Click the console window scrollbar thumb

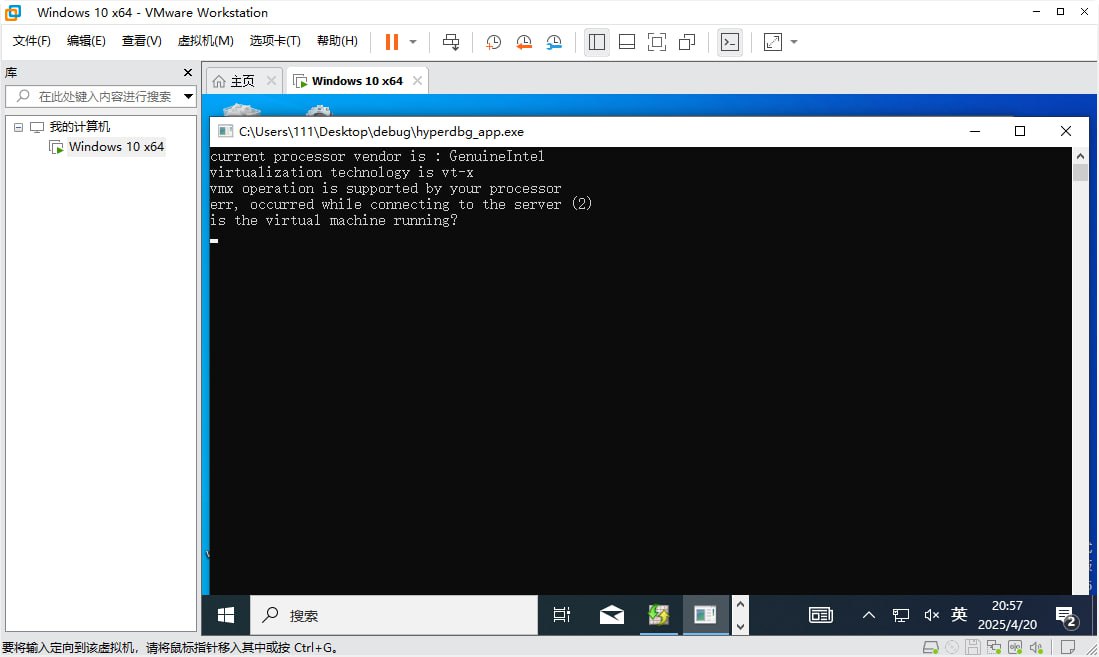pyautogui.click(x=1080, y=172)
